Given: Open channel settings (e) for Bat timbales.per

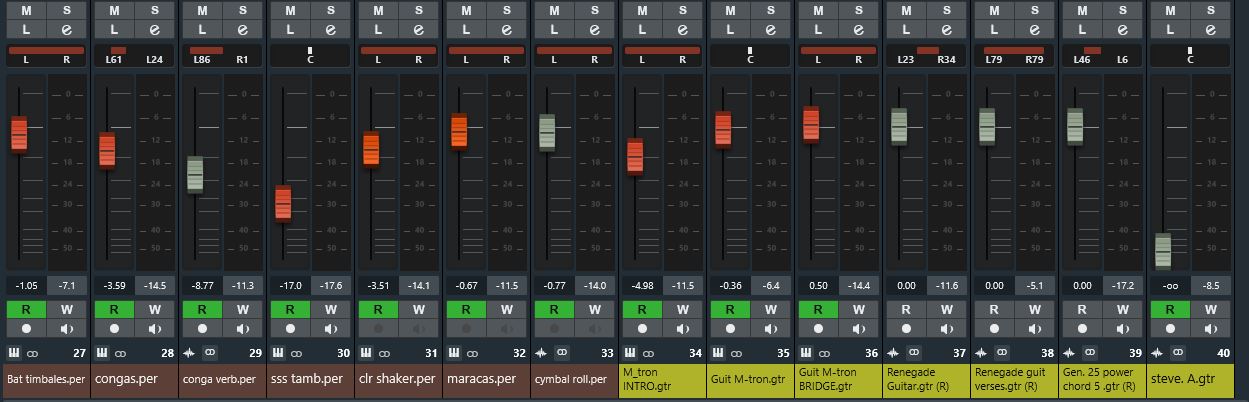Looking at the screenshot, I should click(66, 29).
